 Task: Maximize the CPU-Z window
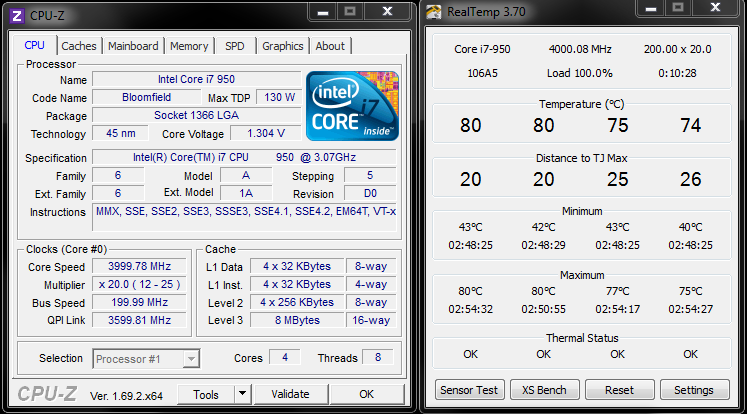350,11
